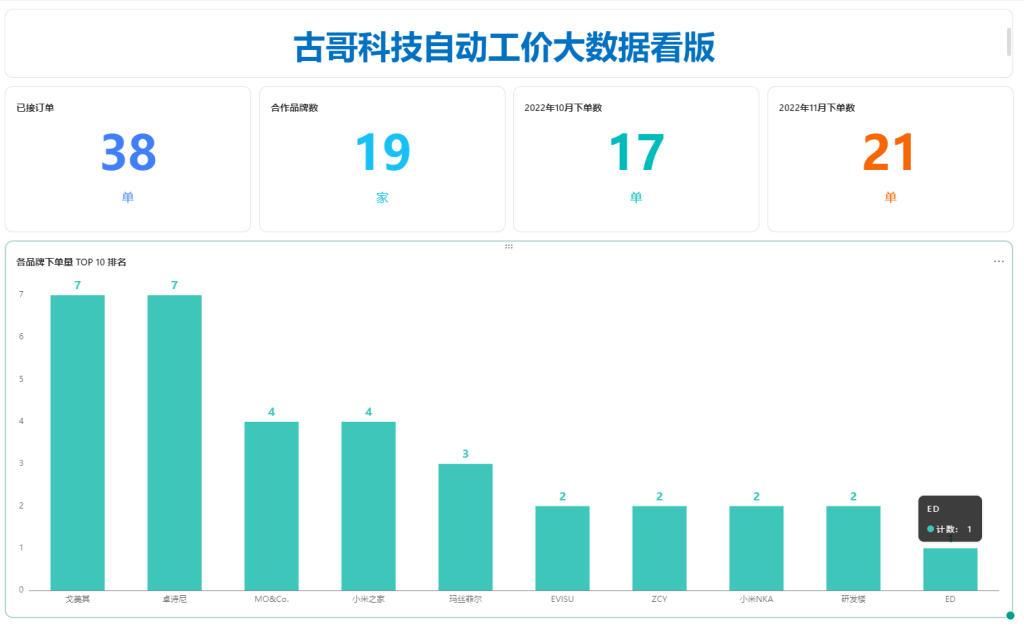
Task: Click the data label 2 above 研发楼 bar
Action: pos(854,496)
